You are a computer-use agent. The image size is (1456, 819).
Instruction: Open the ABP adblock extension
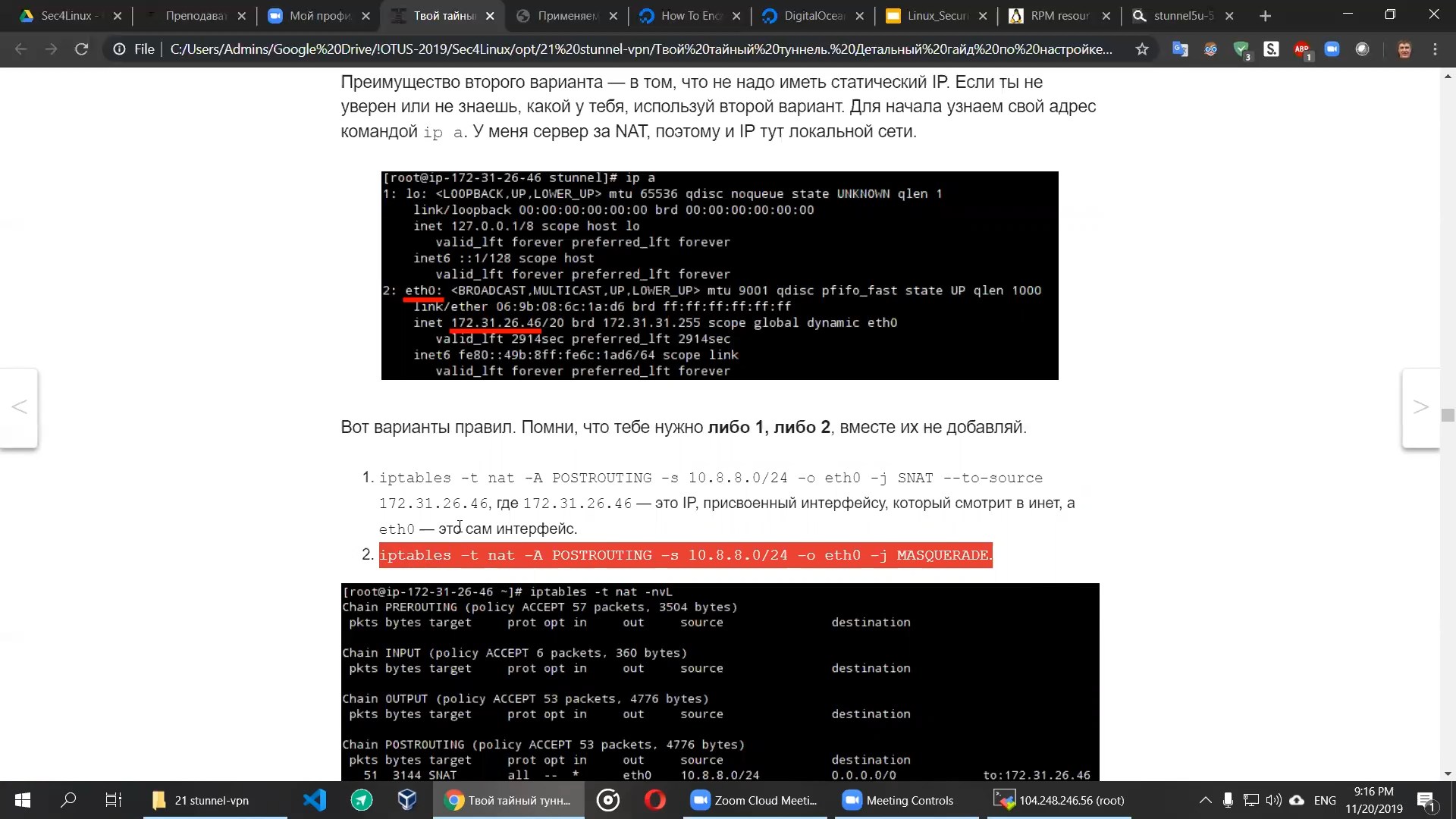pyautogui.click(x=1302, y=50)
